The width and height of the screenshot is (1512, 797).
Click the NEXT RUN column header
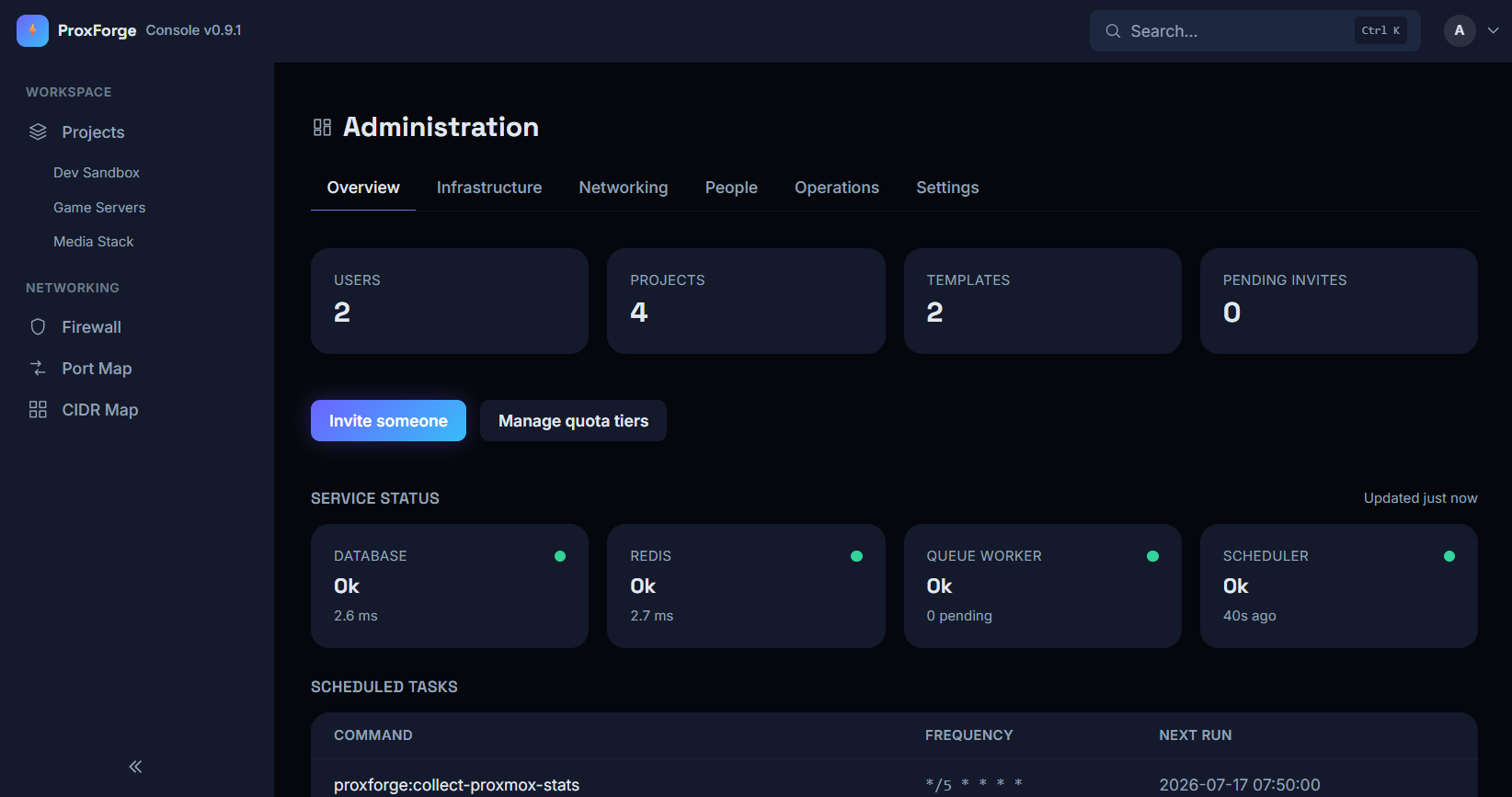1195,735
